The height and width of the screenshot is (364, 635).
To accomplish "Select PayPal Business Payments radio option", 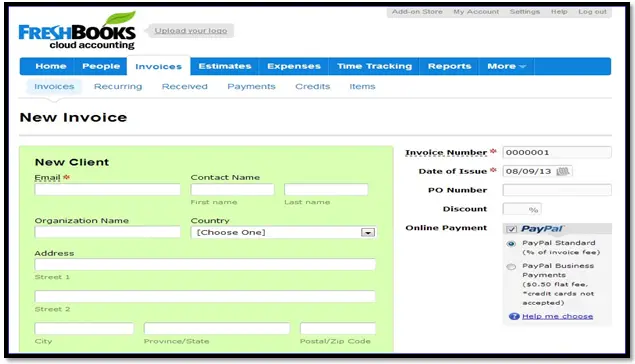I will click(x=511, y=266).
